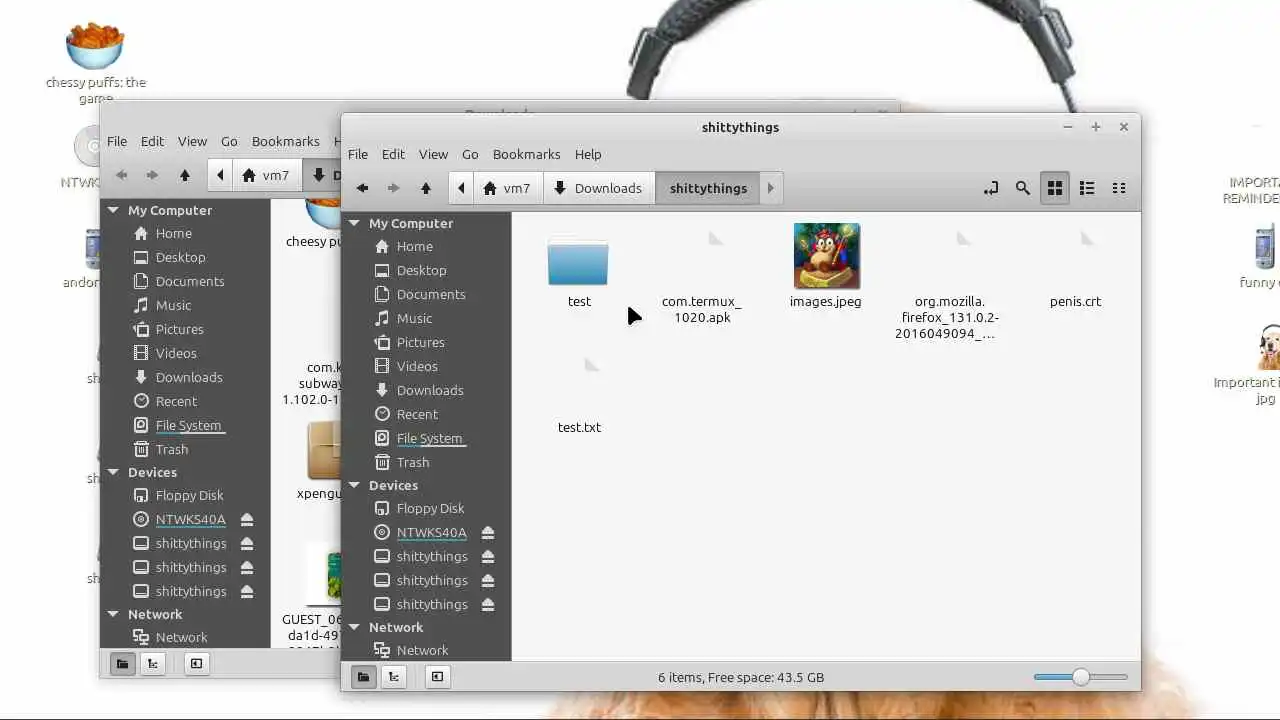Open the Help menu
The height and width of the screenshot is (720, 1280).
tap(588, 154)
